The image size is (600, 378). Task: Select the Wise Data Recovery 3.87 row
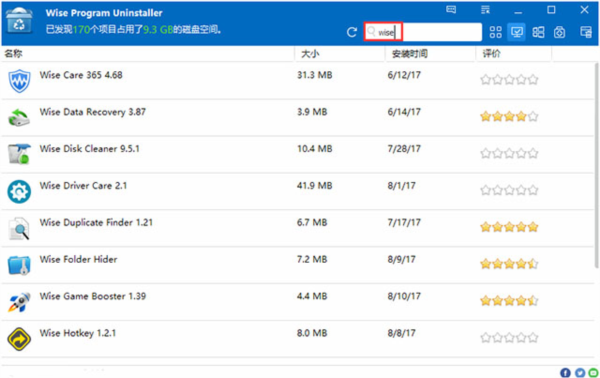(298, 117)
